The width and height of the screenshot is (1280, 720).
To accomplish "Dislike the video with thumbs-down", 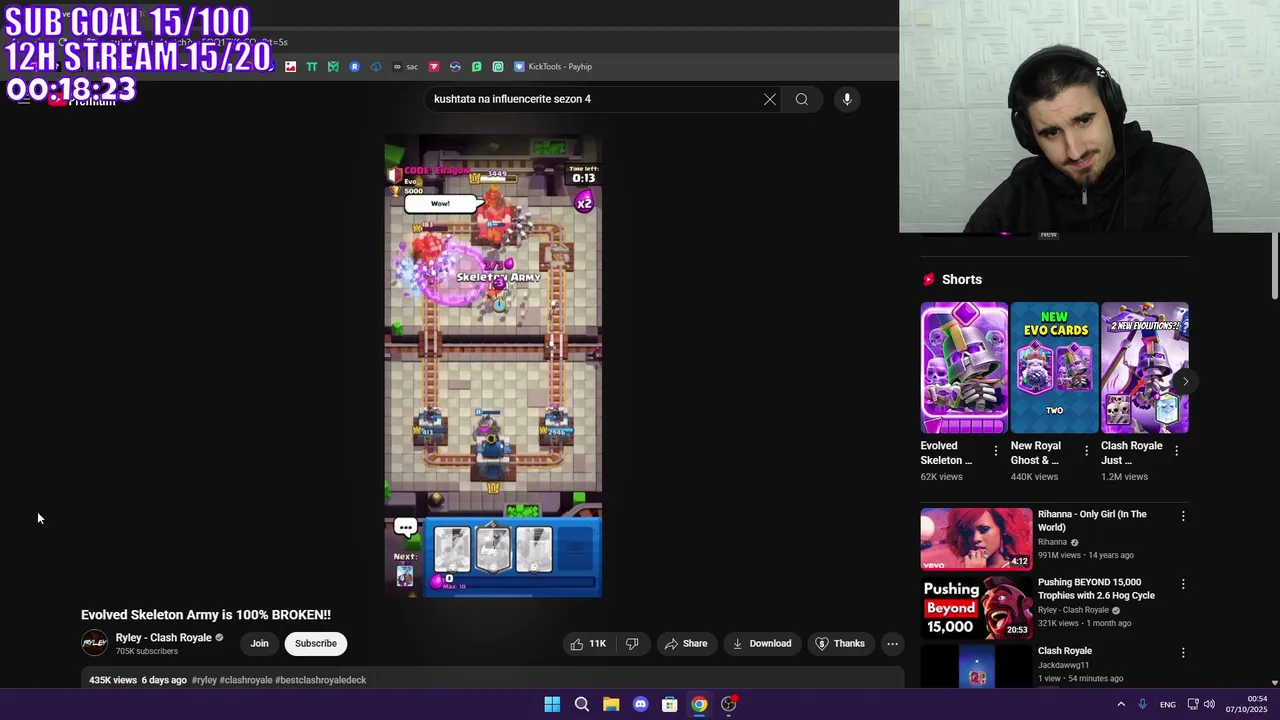I will 632,644.
